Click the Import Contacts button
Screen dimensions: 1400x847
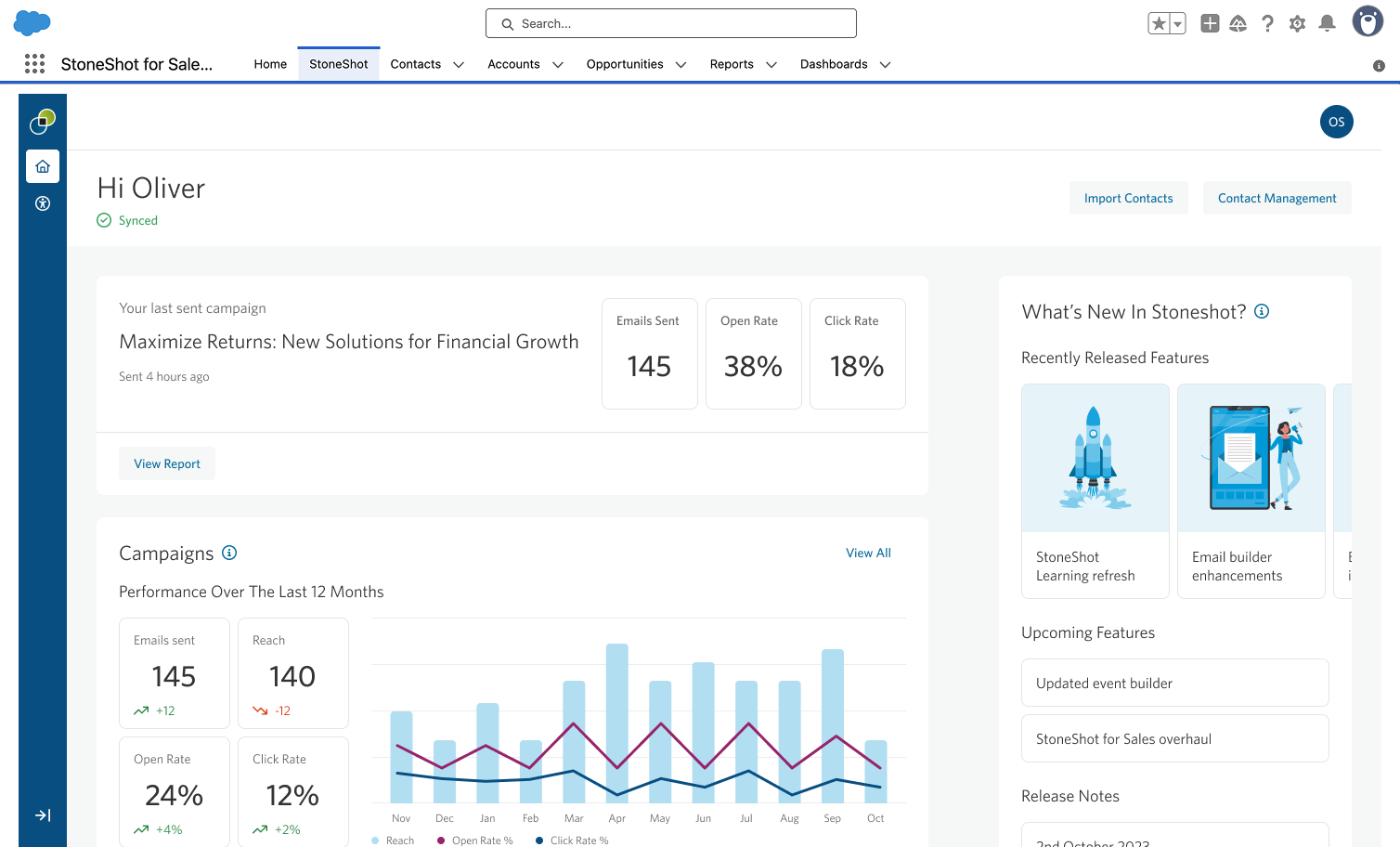click(1129, 198)
